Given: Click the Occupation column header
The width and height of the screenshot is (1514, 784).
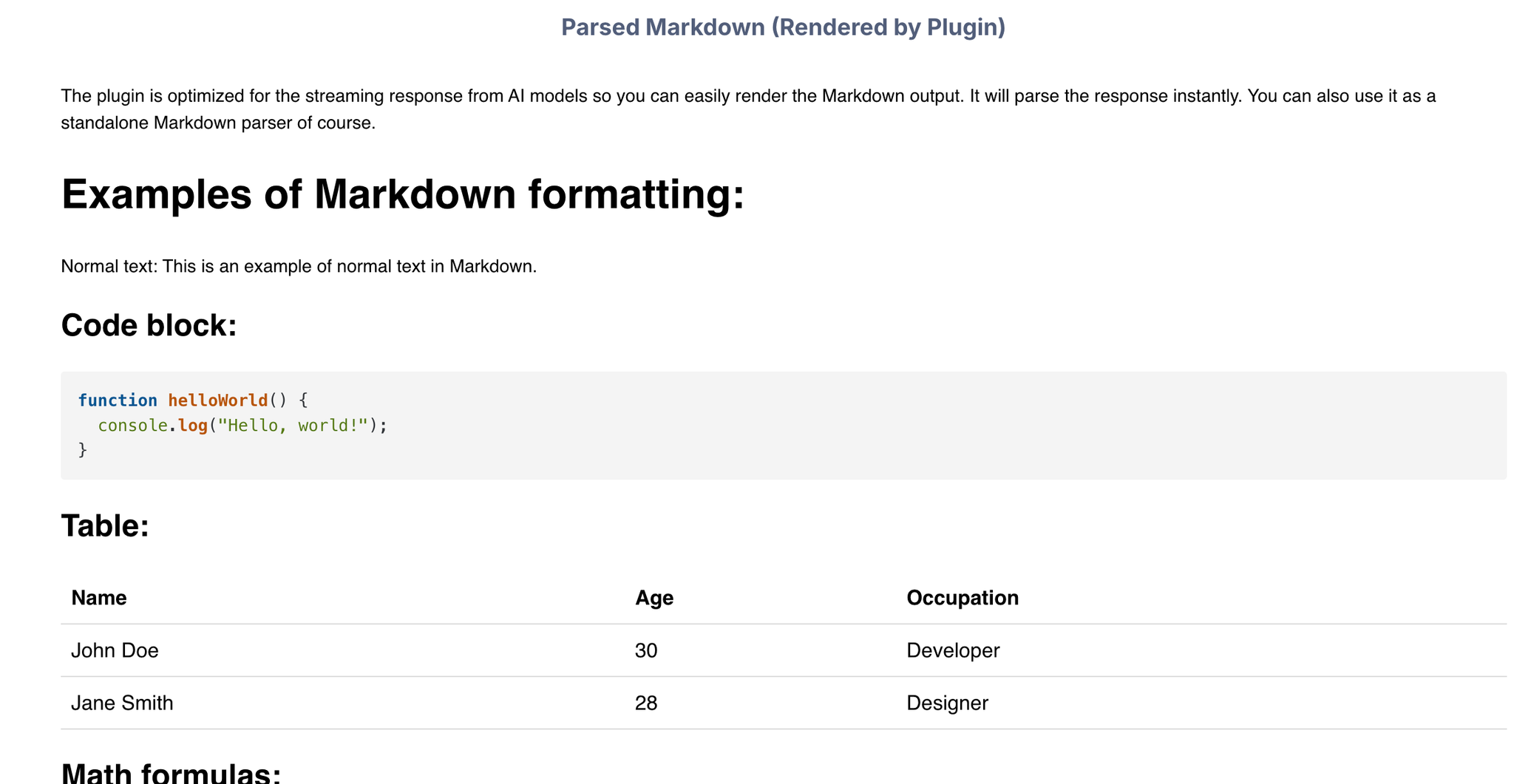Looking at the screenshot, I should point(963,598).
